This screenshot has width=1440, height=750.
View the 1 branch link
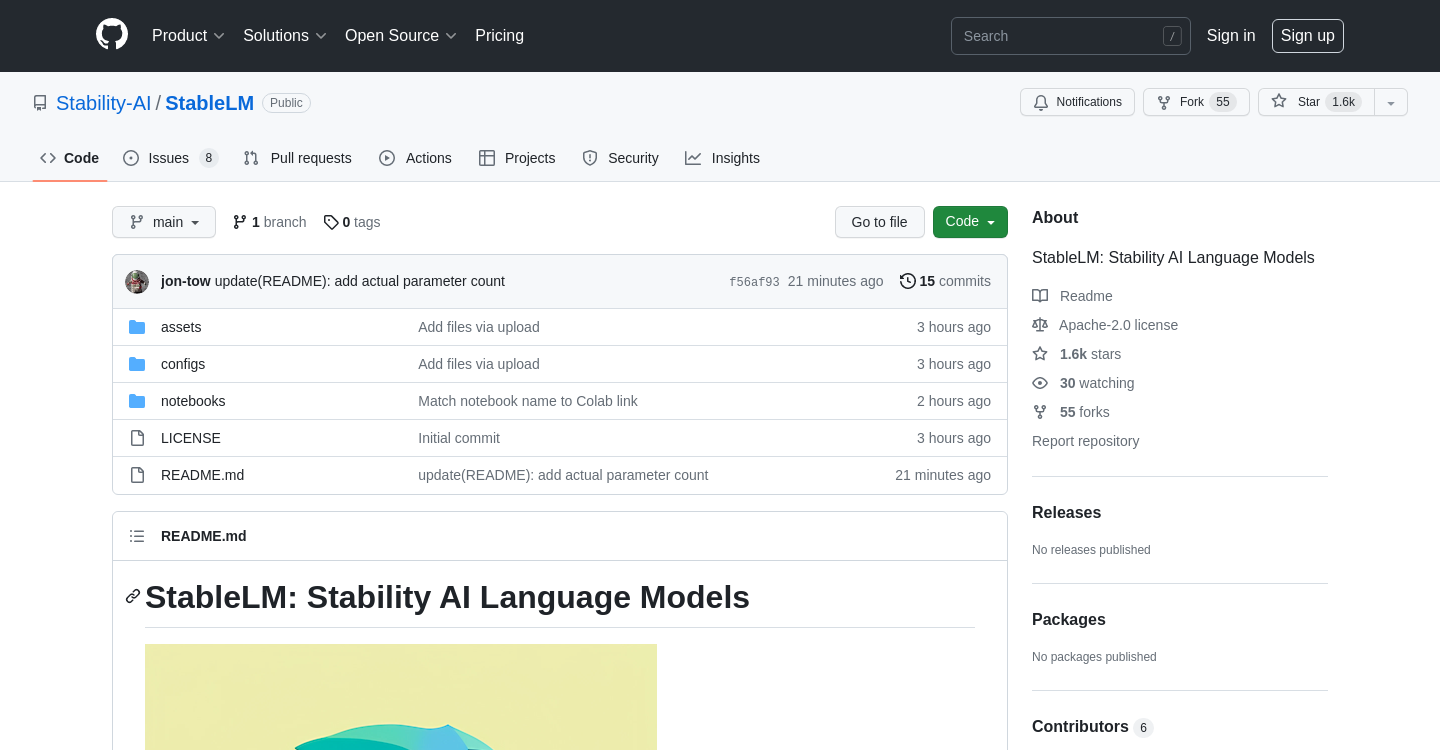point(270,222)
